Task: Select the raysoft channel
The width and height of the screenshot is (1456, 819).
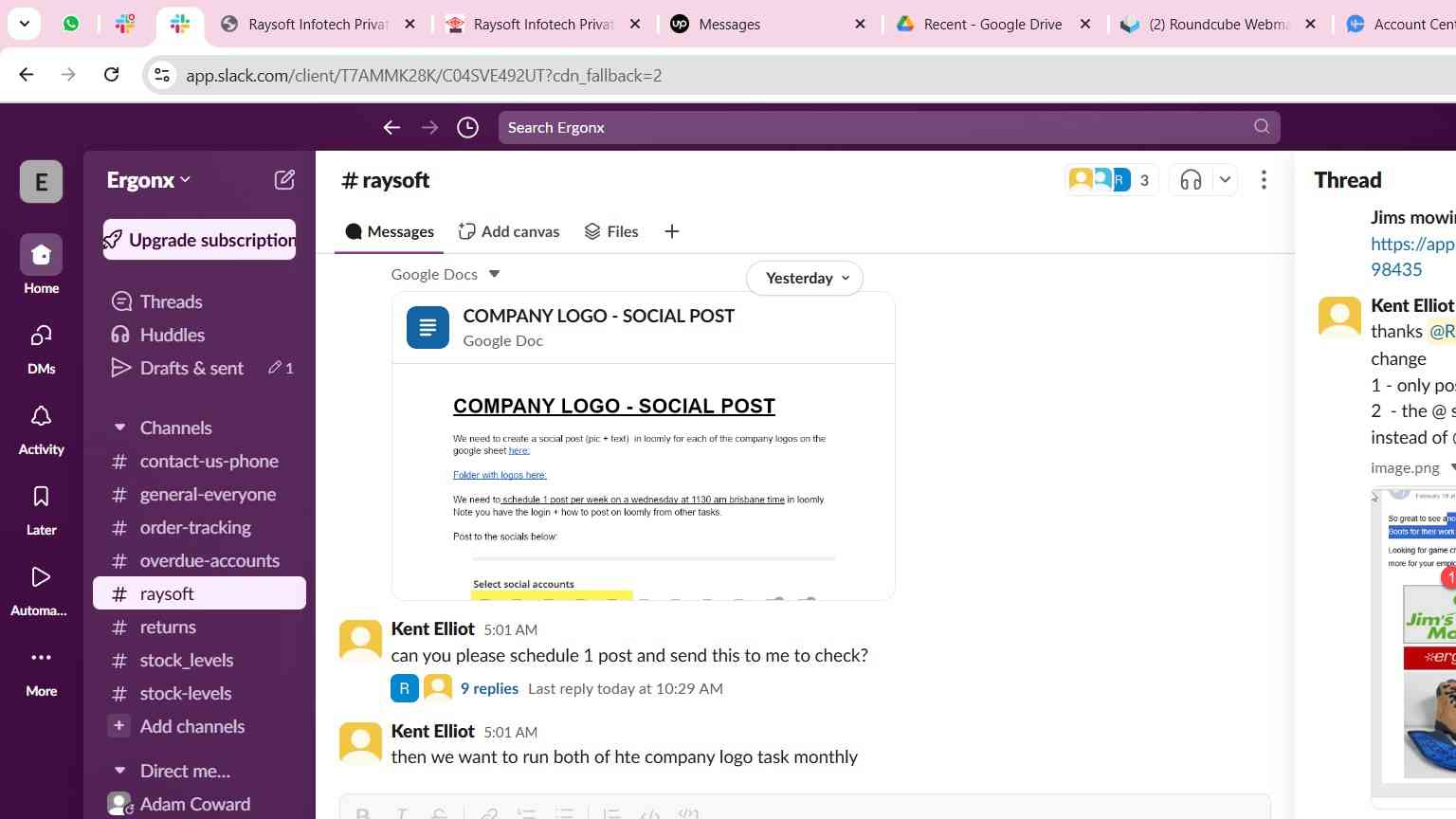Action: pyautogui.click(x=199, y=593)
